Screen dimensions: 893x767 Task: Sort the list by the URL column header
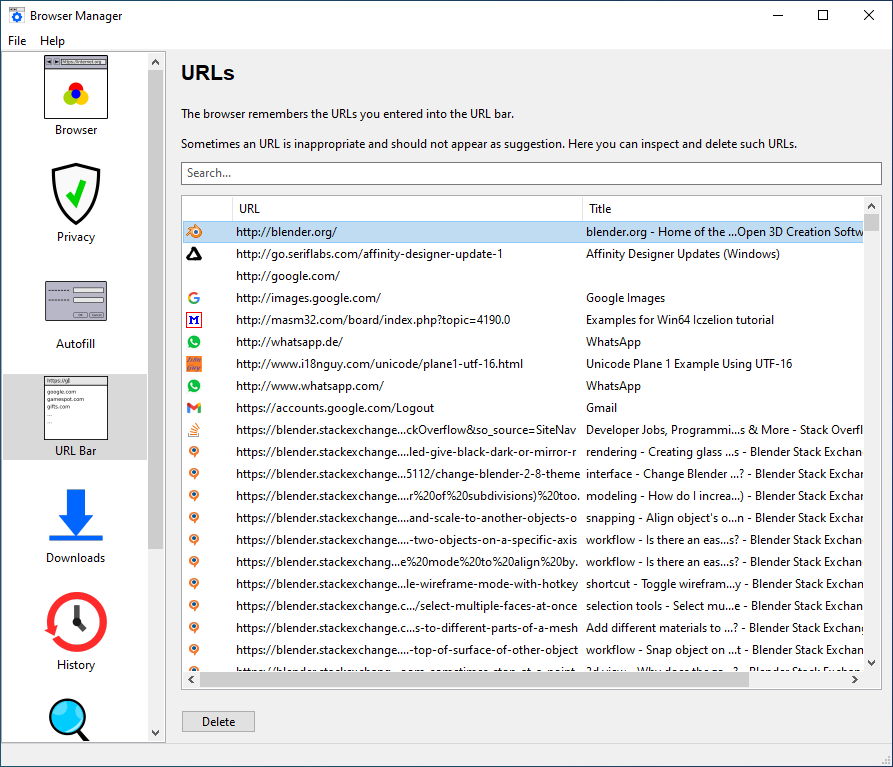[407, 209]
